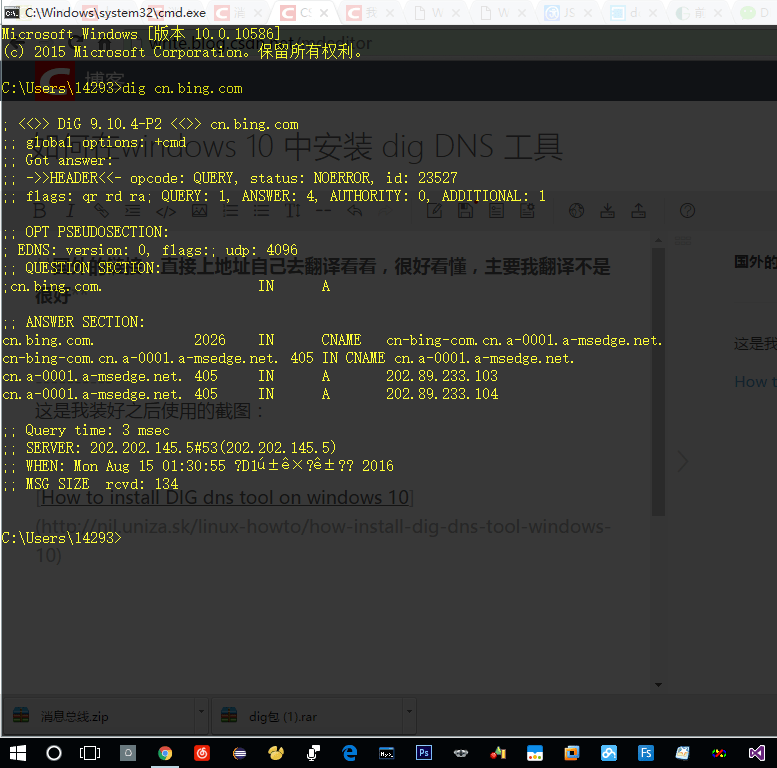777x768 pixels.
Task: Click the blockquote indent icon in the editor toolbar
Action: [132, 211]
